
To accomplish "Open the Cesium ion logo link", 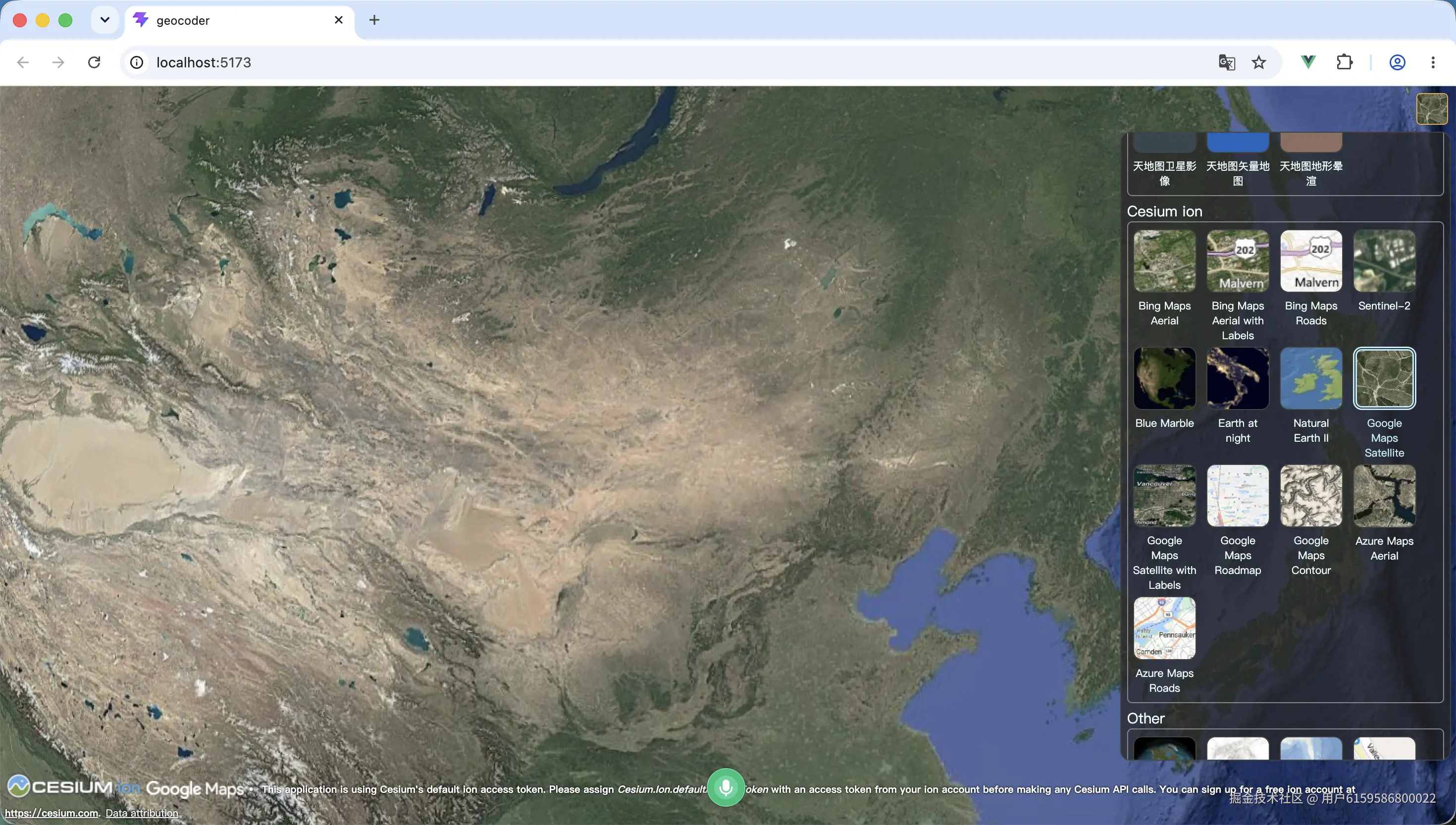I will (x=74, y=786).
